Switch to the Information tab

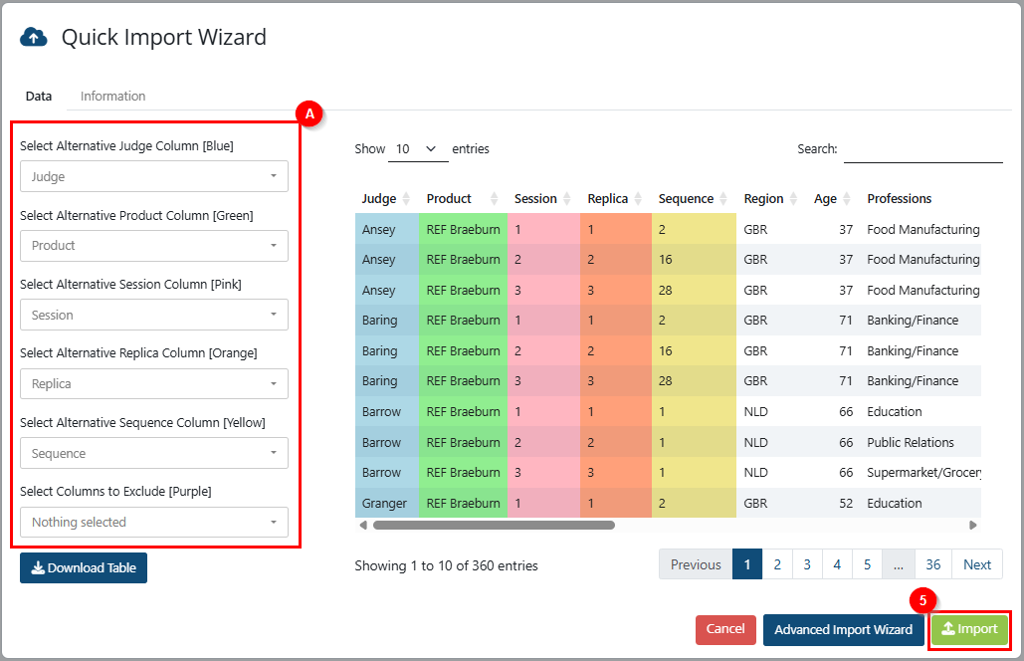pyautogui.click(x=113, y=96)
